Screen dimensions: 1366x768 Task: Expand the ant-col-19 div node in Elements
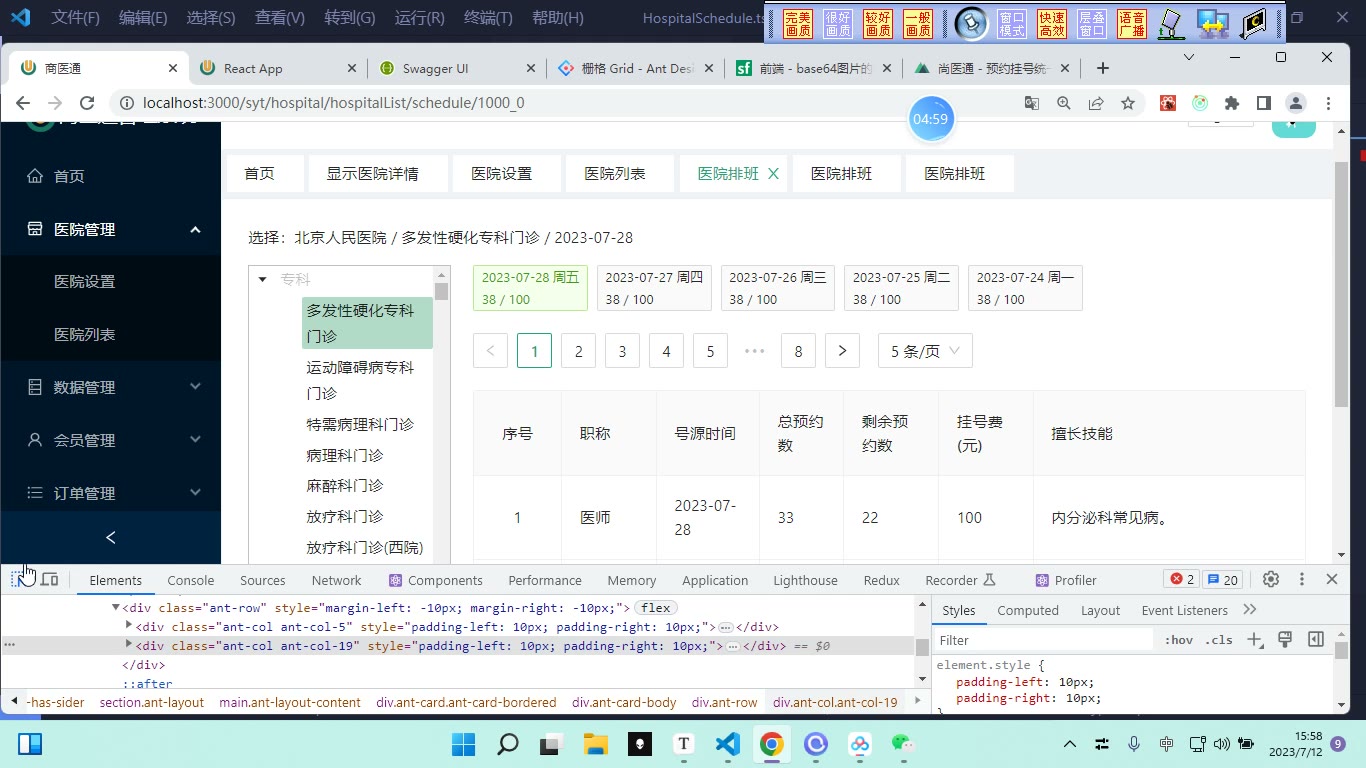coord(129,645)
